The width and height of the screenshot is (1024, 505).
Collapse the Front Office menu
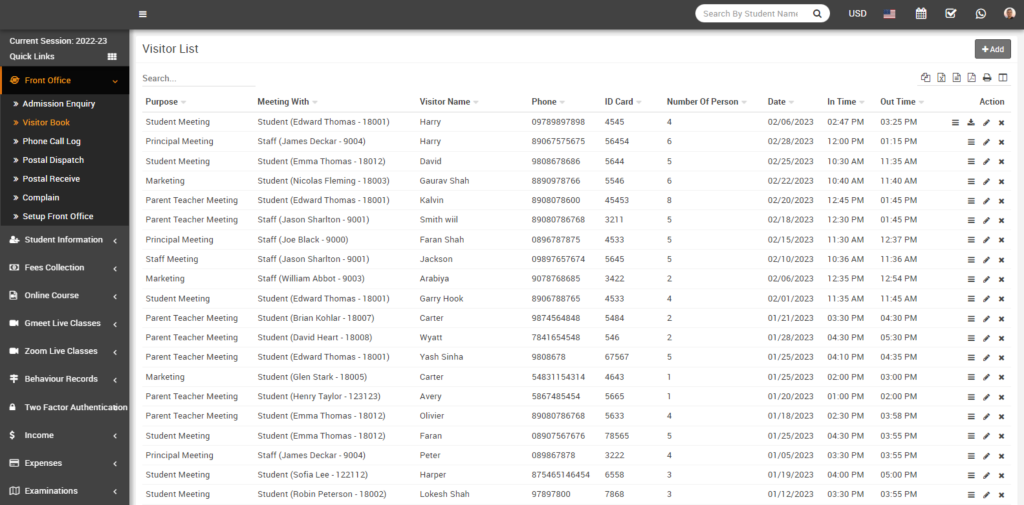coord(65,80)
